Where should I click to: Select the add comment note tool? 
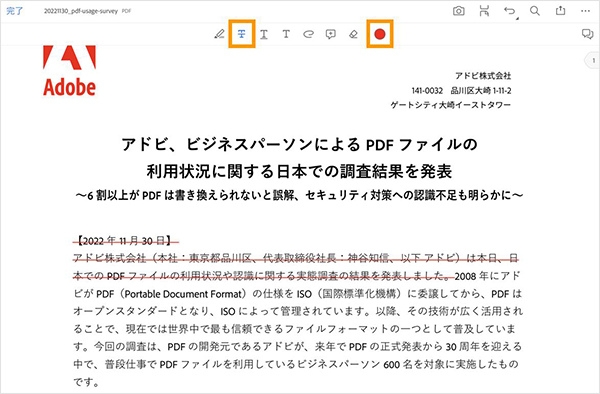[331, 34]
